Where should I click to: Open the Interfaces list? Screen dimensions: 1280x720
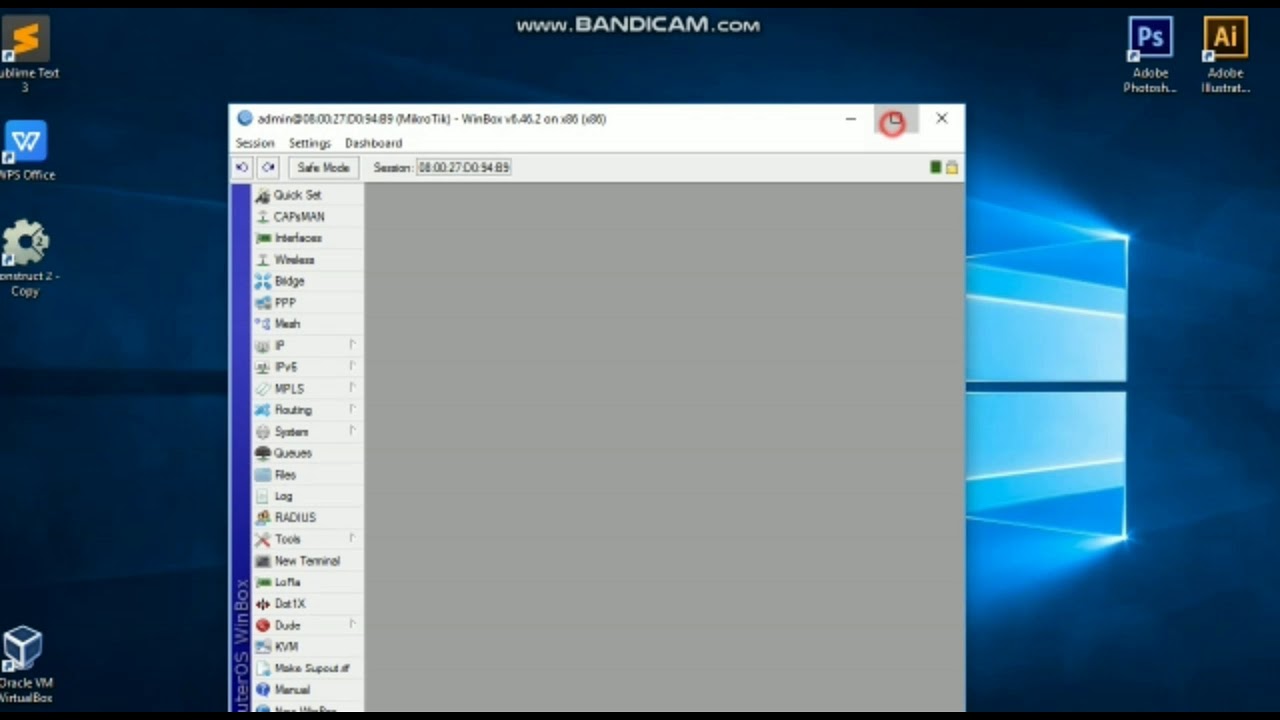(307, 238)
